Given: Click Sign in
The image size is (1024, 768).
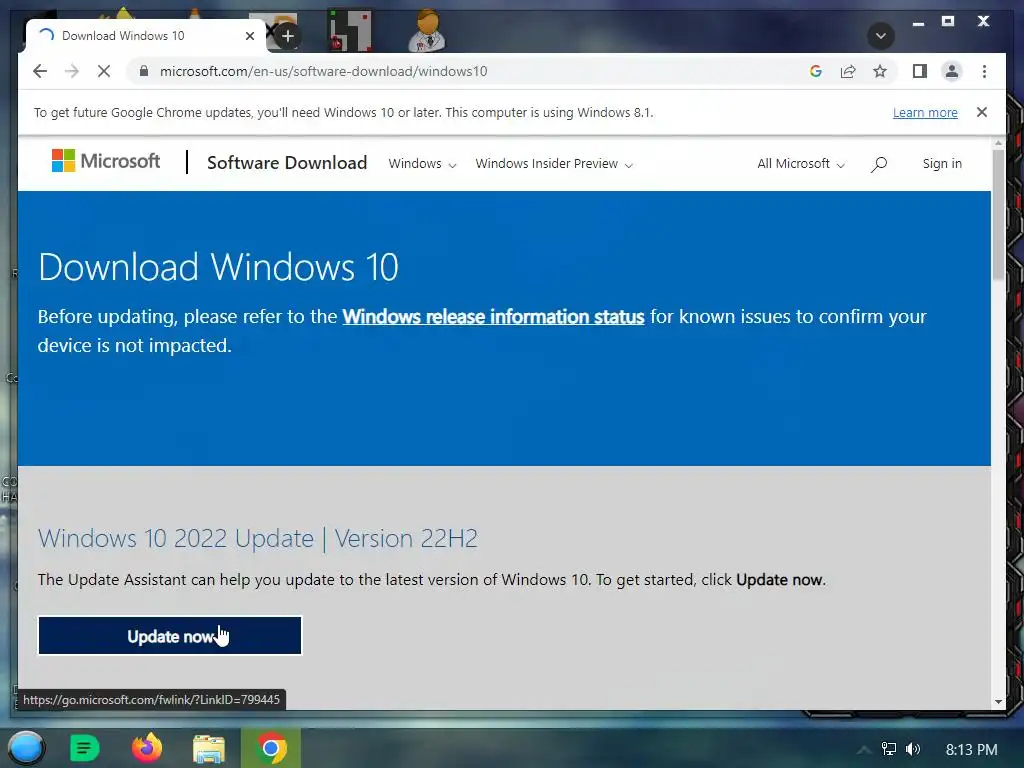Looking at the screenshot, I should tap(942, 163).
